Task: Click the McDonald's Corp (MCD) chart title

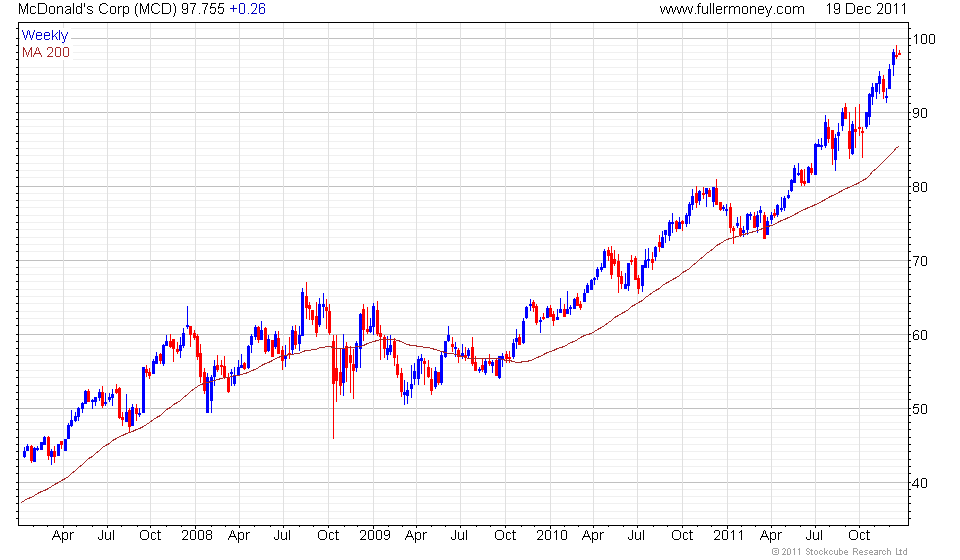Action: (x=99, y=9)
